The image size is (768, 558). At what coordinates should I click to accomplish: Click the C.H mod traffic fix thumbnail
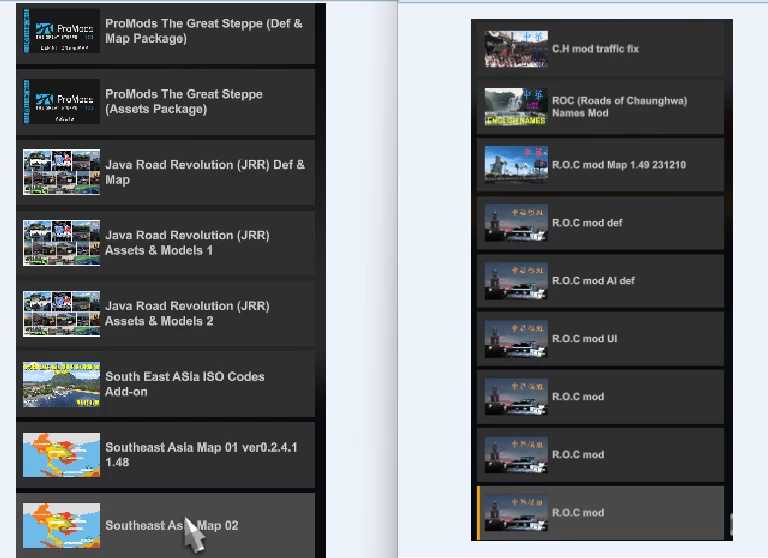coord(516,49)
